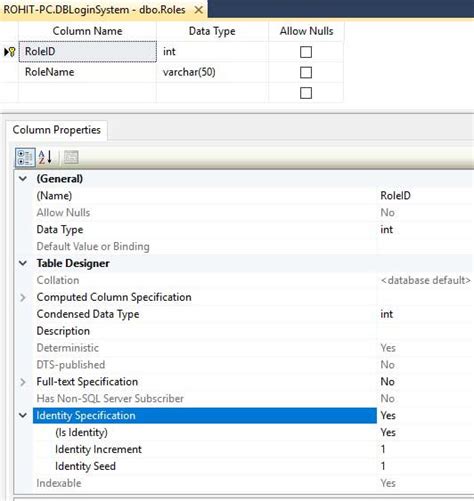This screenshot has height=501, width=474.
Task: Sort properties alphabetically with A-Z button
Action: tap(45, 157)
